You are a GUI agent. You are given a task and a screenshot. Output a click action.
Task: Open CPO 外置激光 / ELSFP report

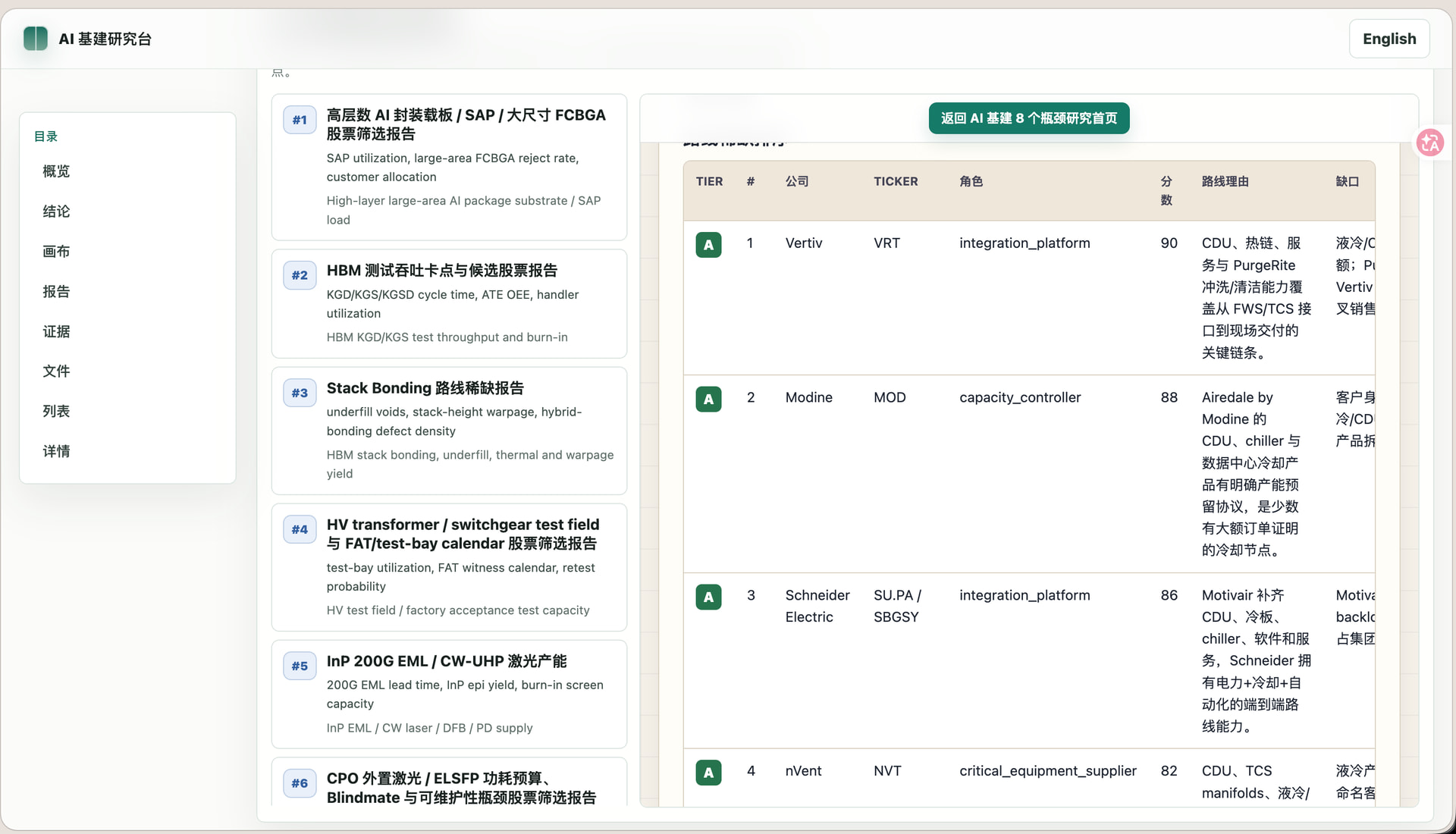click(x=461, y=788)
